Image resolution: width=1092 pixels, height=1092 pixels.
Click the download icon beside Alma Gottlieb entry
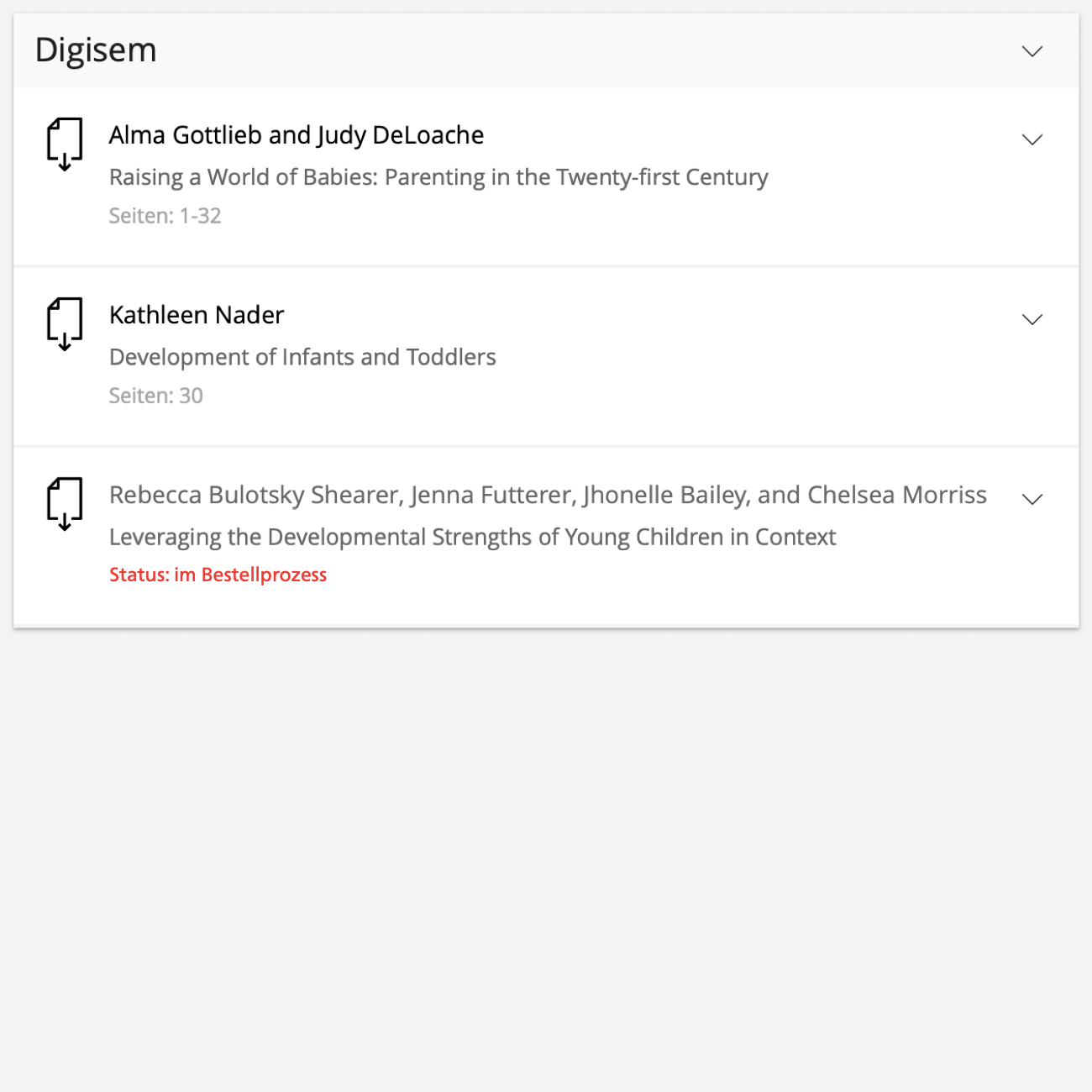tap(65, 144)
